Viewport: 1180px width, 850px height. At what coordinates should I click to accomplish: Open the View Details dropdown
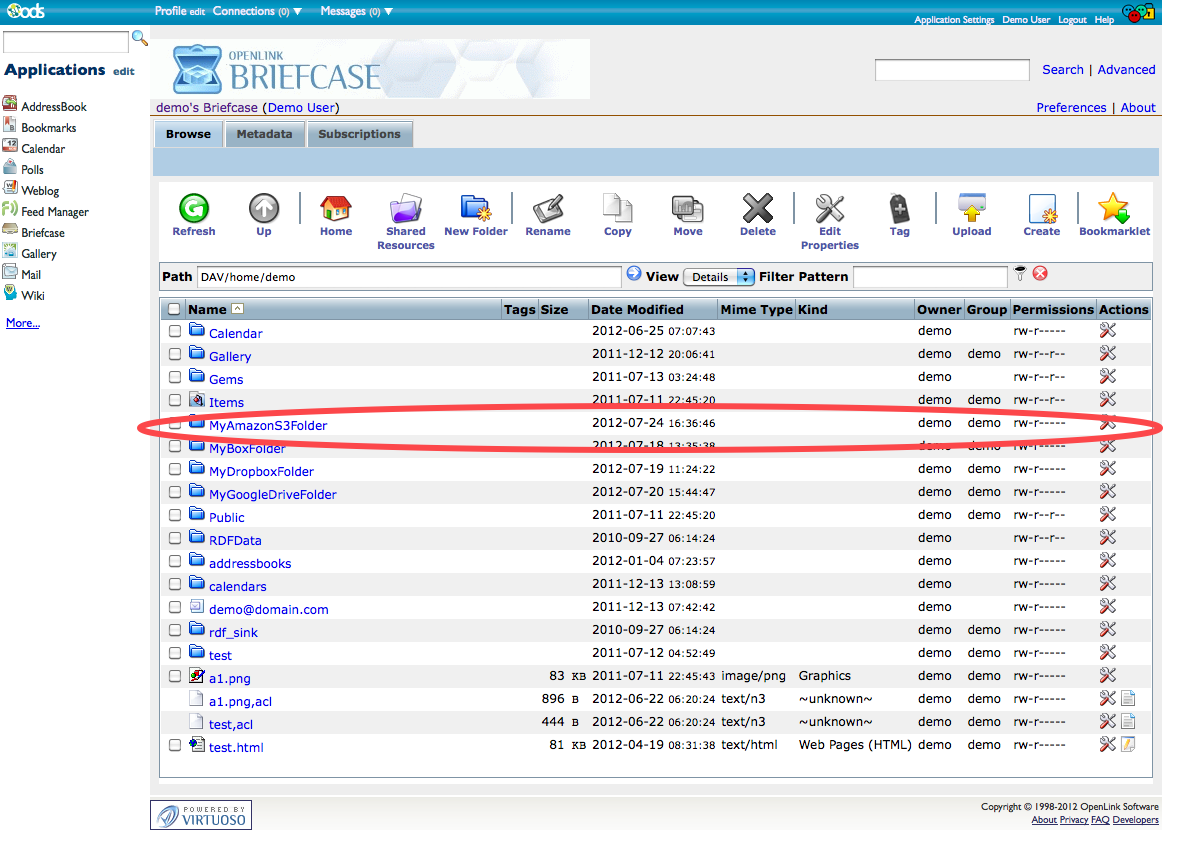point(718,277)
